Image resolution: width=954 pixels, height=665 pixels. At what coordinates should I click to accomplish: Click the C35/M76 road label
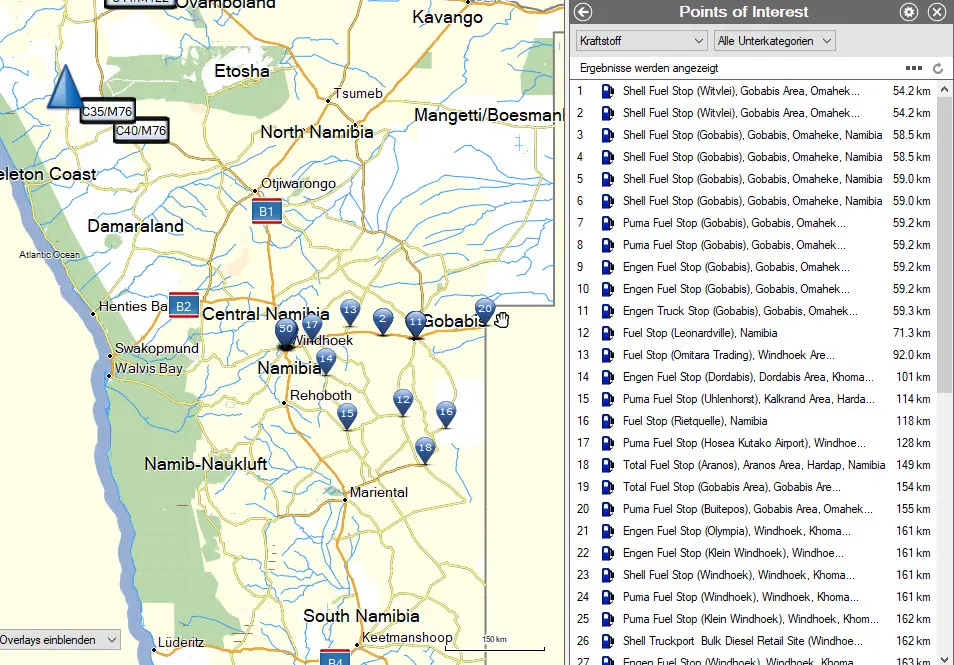(107, 112)
